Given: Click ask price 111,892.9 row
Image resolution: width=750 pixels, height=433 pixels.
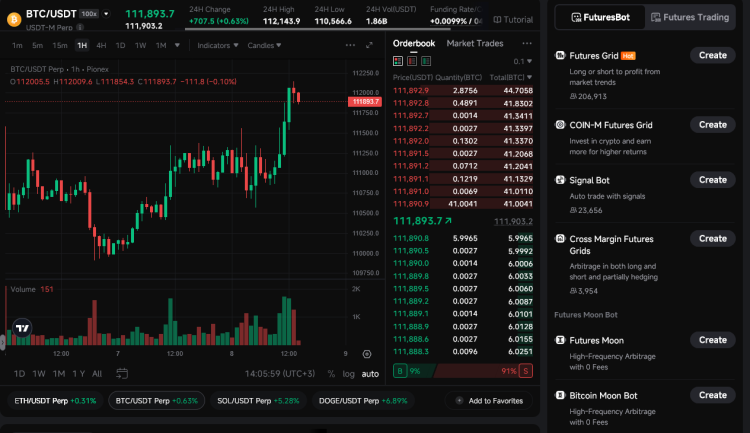Looking at the screenshot, I should pos(463,90).
